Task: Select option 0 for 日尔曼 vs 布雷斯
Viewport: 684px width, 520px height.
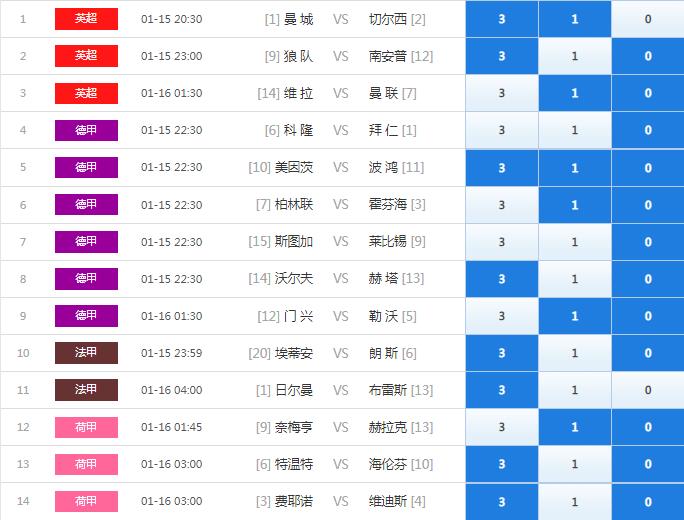Action: click(648, 390)
